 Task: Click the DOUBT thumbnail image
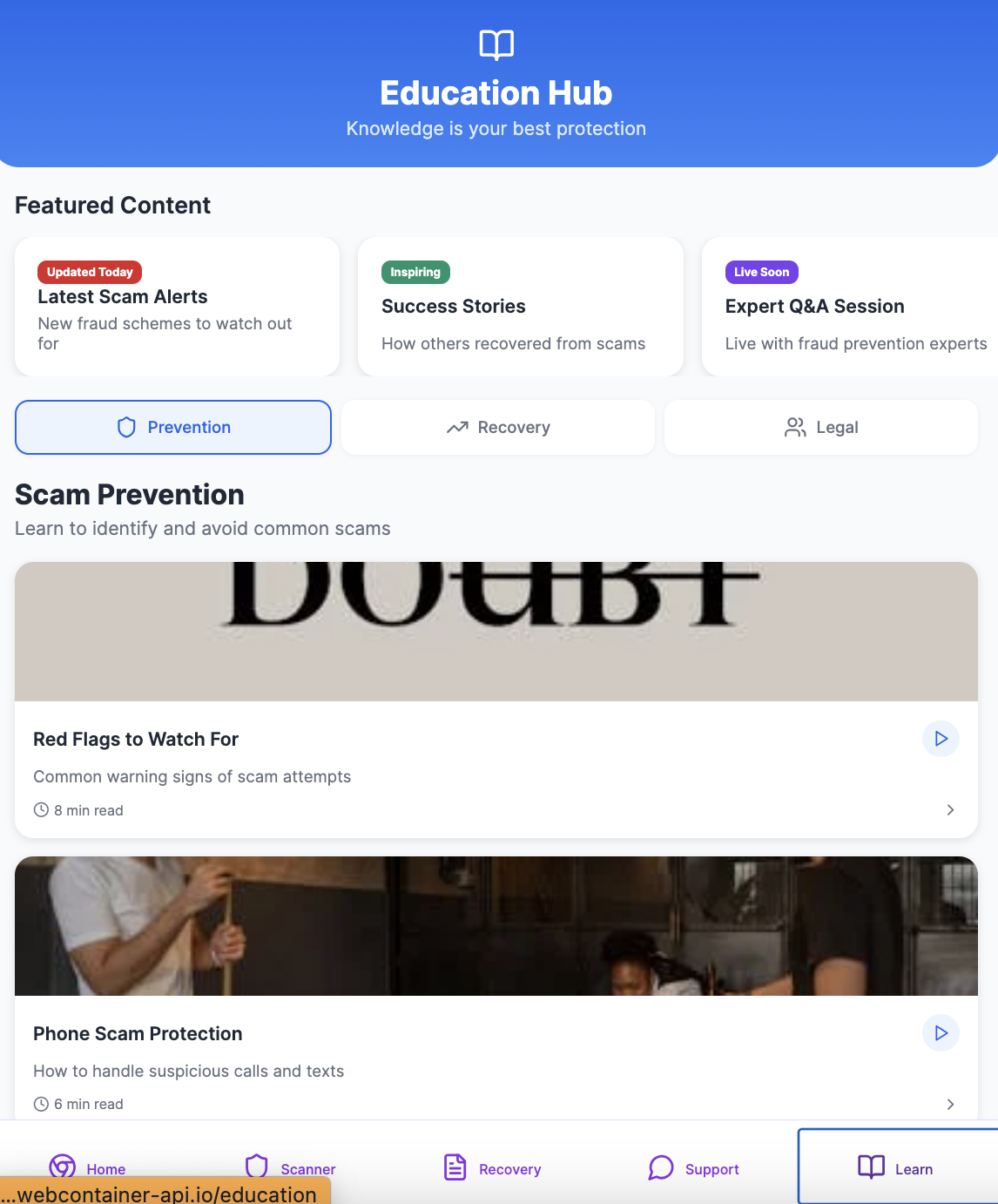[496, 632]
